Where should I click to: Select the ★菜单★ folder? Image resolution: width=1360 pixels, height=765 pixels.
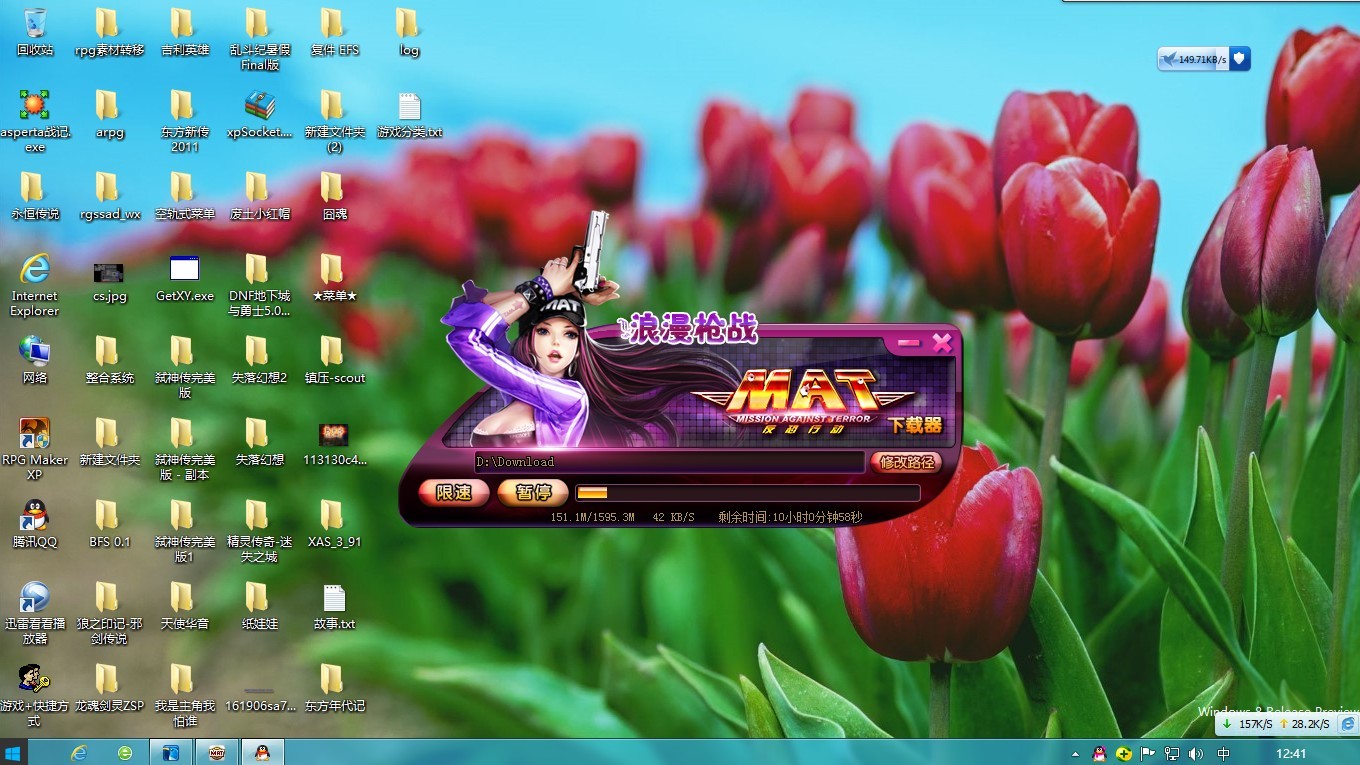click(334, 278)
